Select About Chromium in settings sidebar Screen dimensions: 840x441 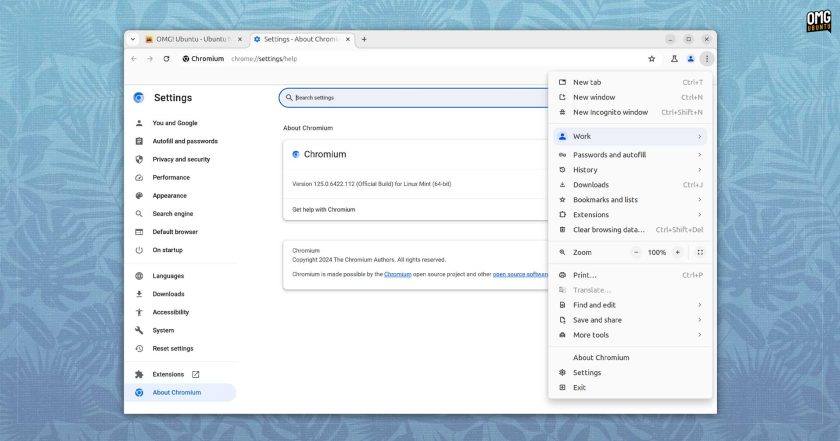[181, 393]
